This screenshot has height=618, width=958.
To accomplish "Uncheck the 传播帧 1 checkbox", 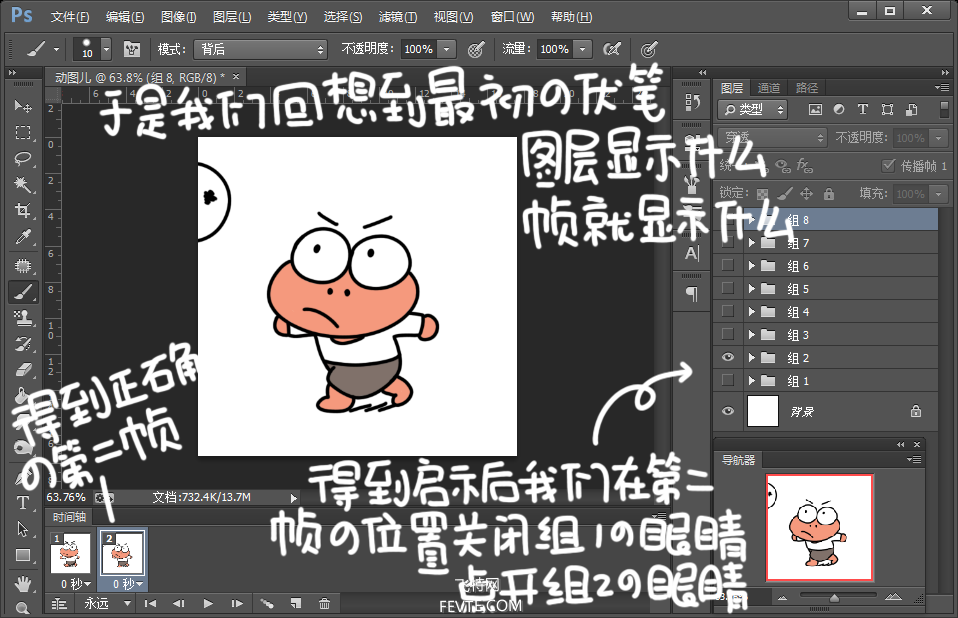I will tap(888, 165).
